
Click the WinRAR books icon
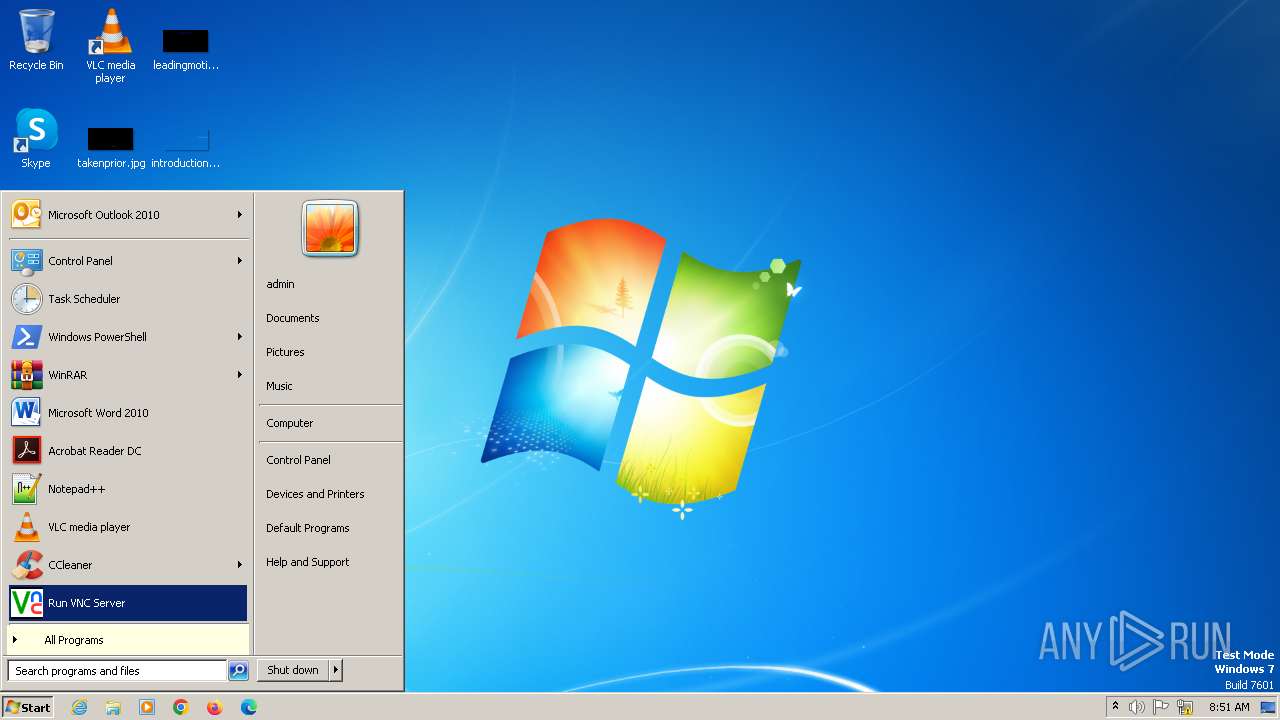pyautogui.click(x=27, y=374)
